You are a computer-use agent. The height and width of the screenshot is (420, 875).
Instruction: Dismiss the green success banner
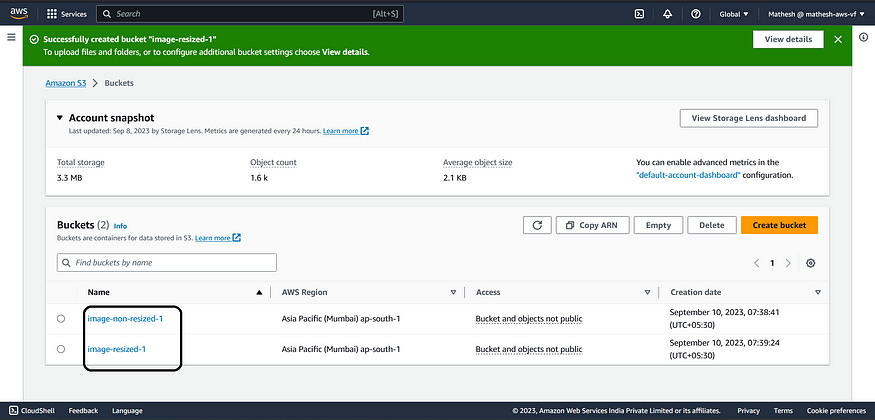click(x=838, y=39)
